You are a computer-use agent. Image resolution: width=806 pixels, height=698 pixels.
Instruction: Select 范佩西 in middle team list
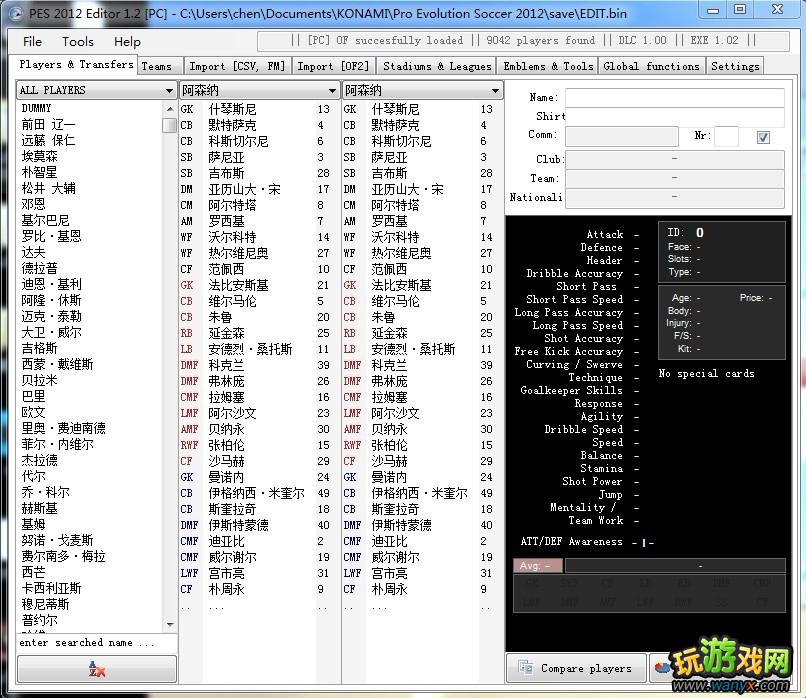226,269
